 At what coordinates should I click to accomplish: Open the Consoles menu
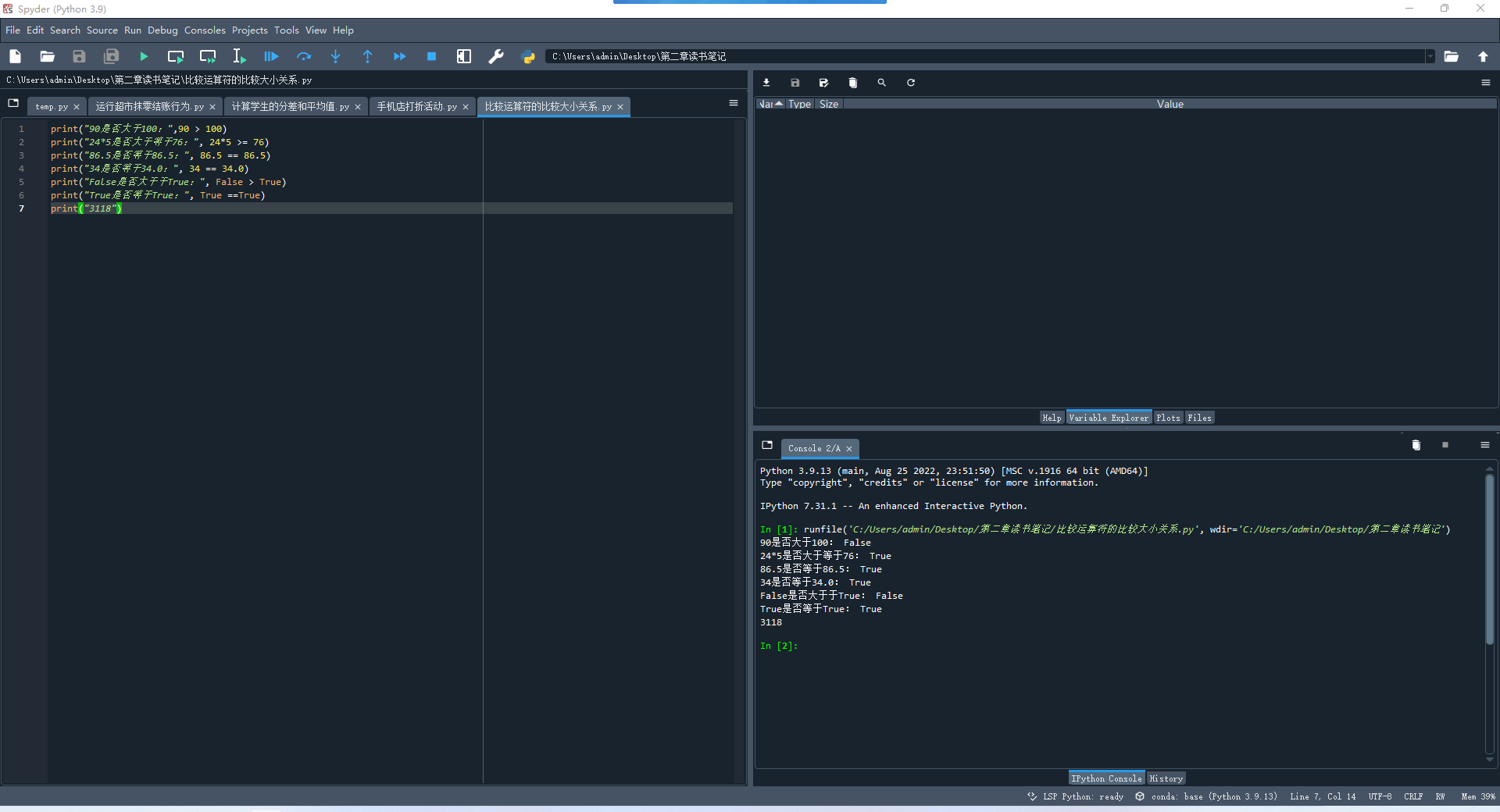tap(205, 30)
